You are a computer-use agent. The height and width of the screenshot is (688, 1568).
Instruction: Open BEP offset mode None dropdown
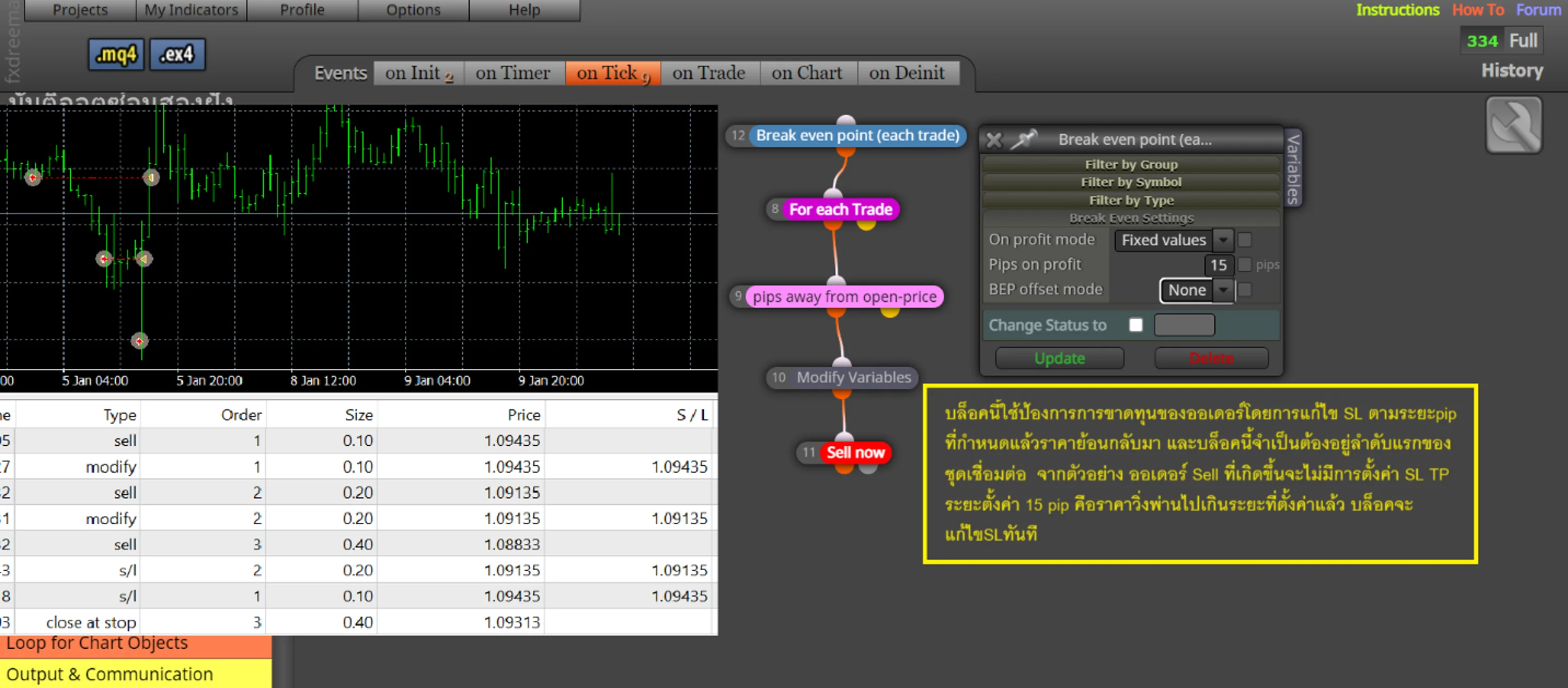tap(1197, 290)
